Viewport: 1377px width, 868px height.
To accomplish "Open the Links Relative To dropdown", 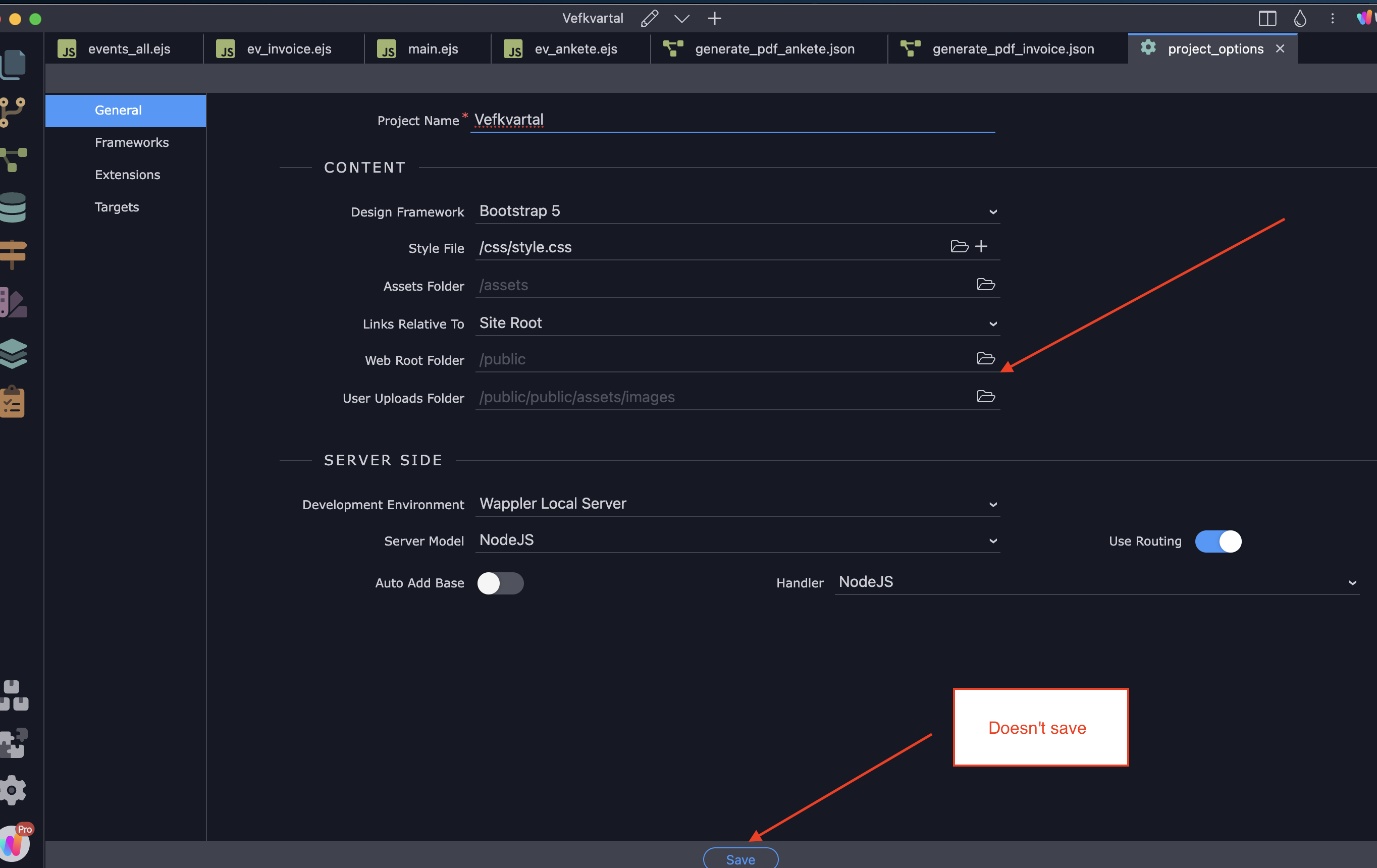I will click(737, 323).
